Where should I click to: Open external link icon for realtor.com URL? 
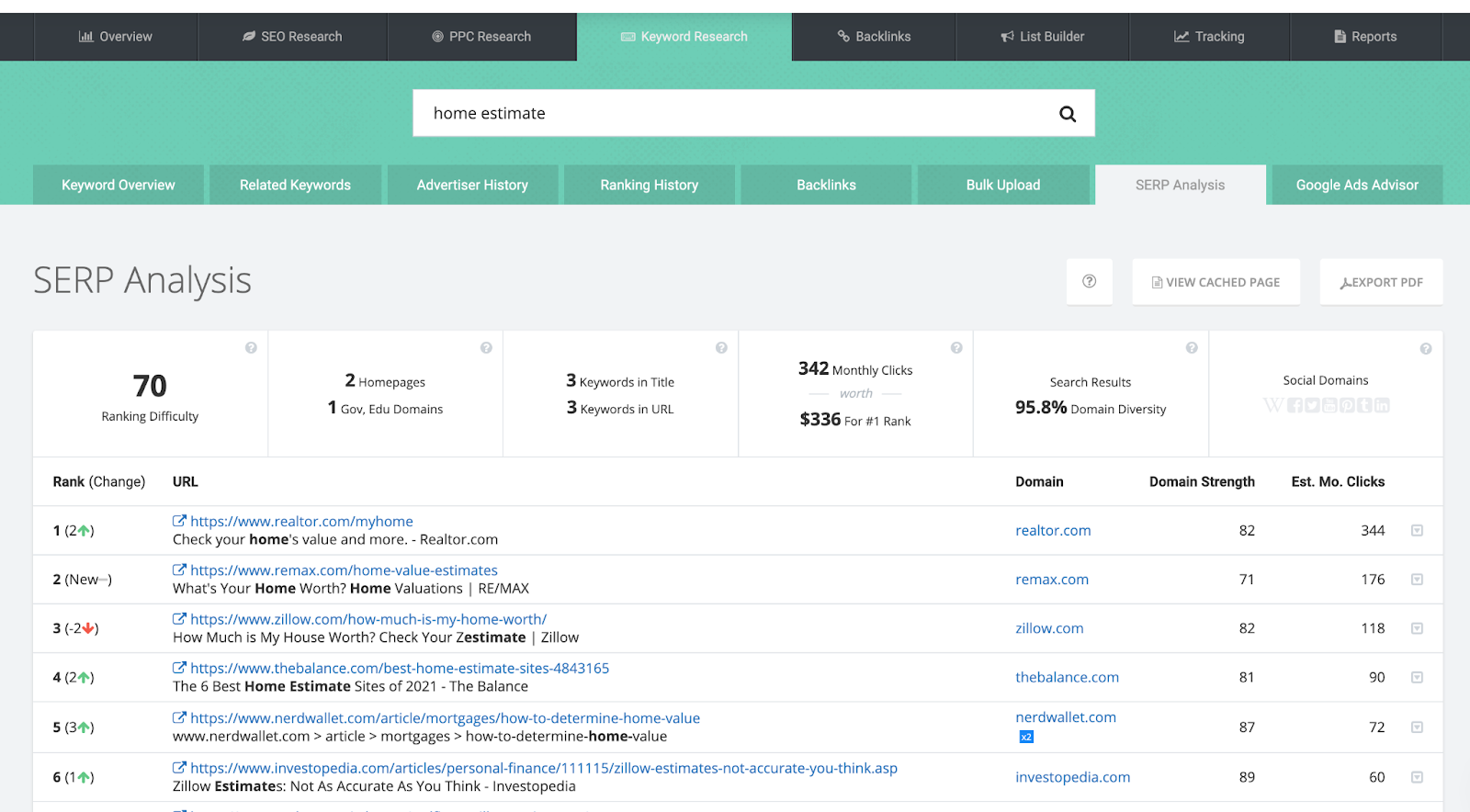(179, 521)
